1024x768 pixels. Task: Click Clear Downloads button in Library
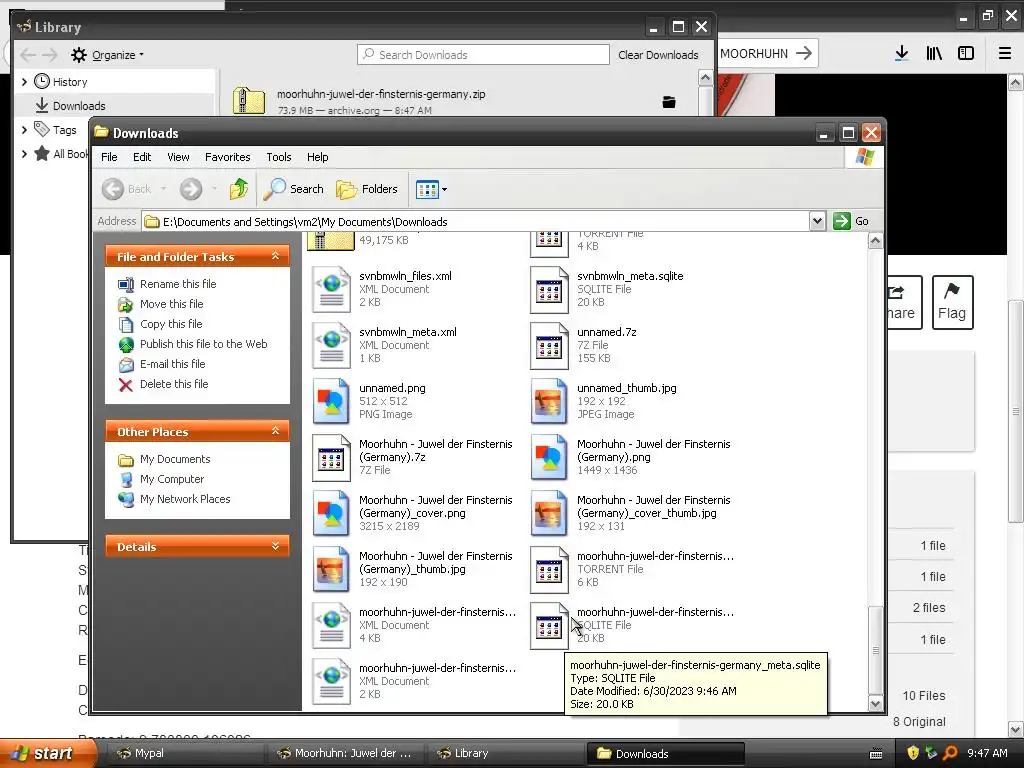[658, 55]
